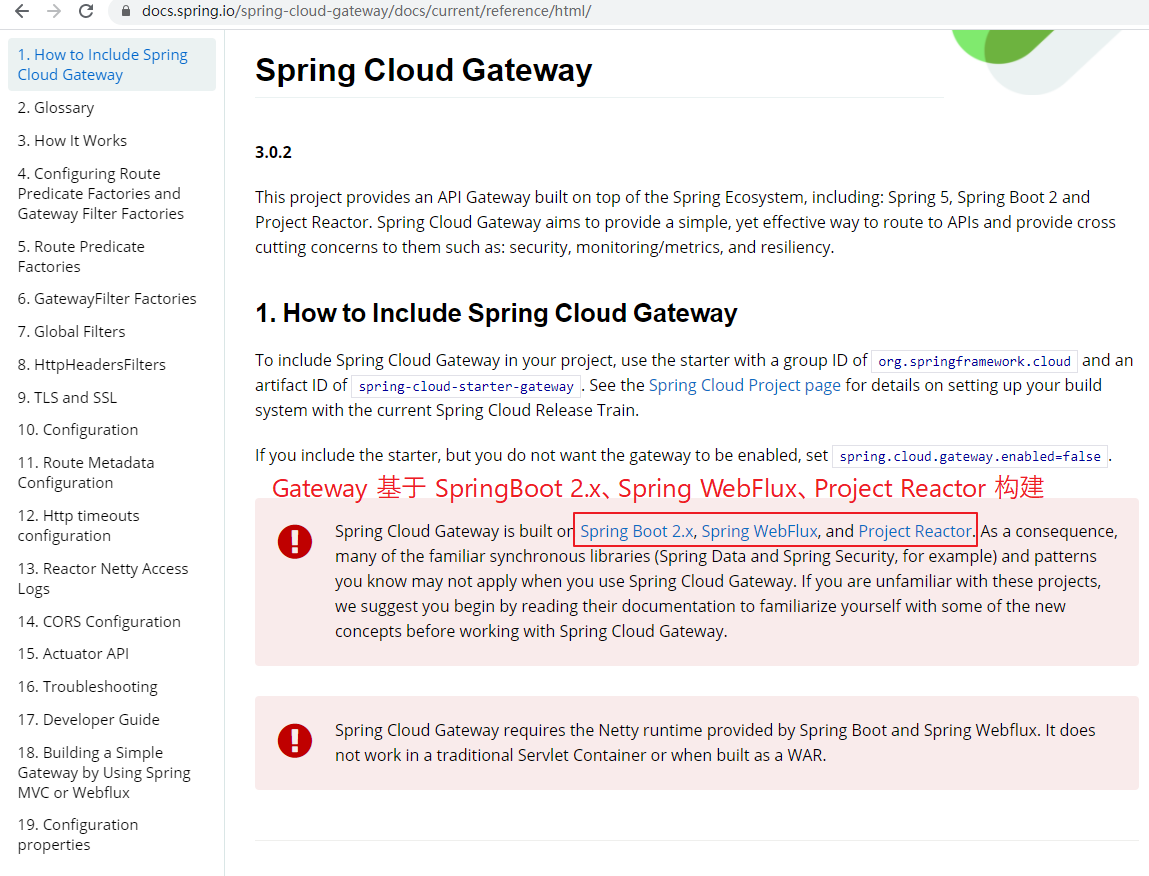
Task: Go to the Troubleshooting section
Action: pyautogui.click(x=87, y=686)
